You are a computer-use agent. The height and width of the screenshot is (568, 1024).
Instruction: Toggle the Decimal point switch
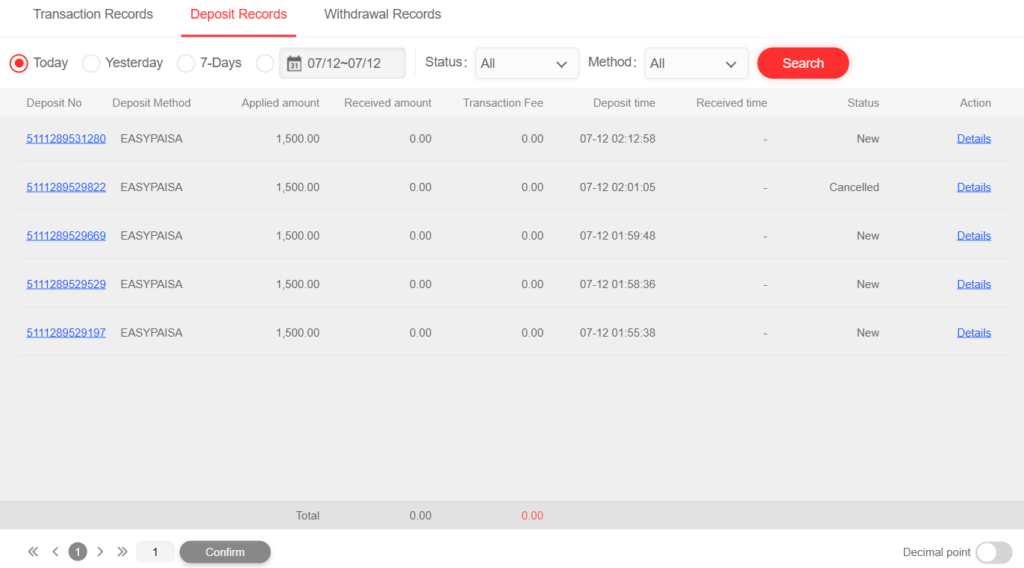click(x=994, y=552)
